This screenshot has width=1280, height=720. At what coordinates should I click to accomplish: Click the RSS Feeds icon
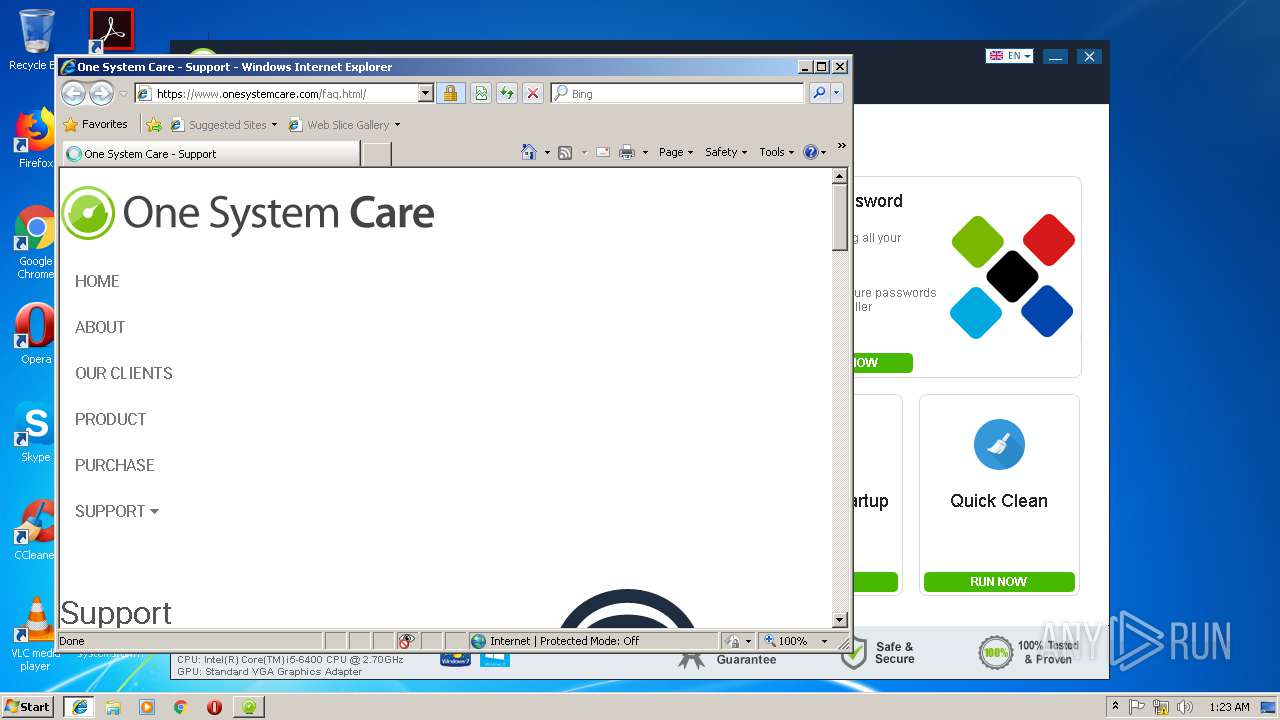point(565,152)
